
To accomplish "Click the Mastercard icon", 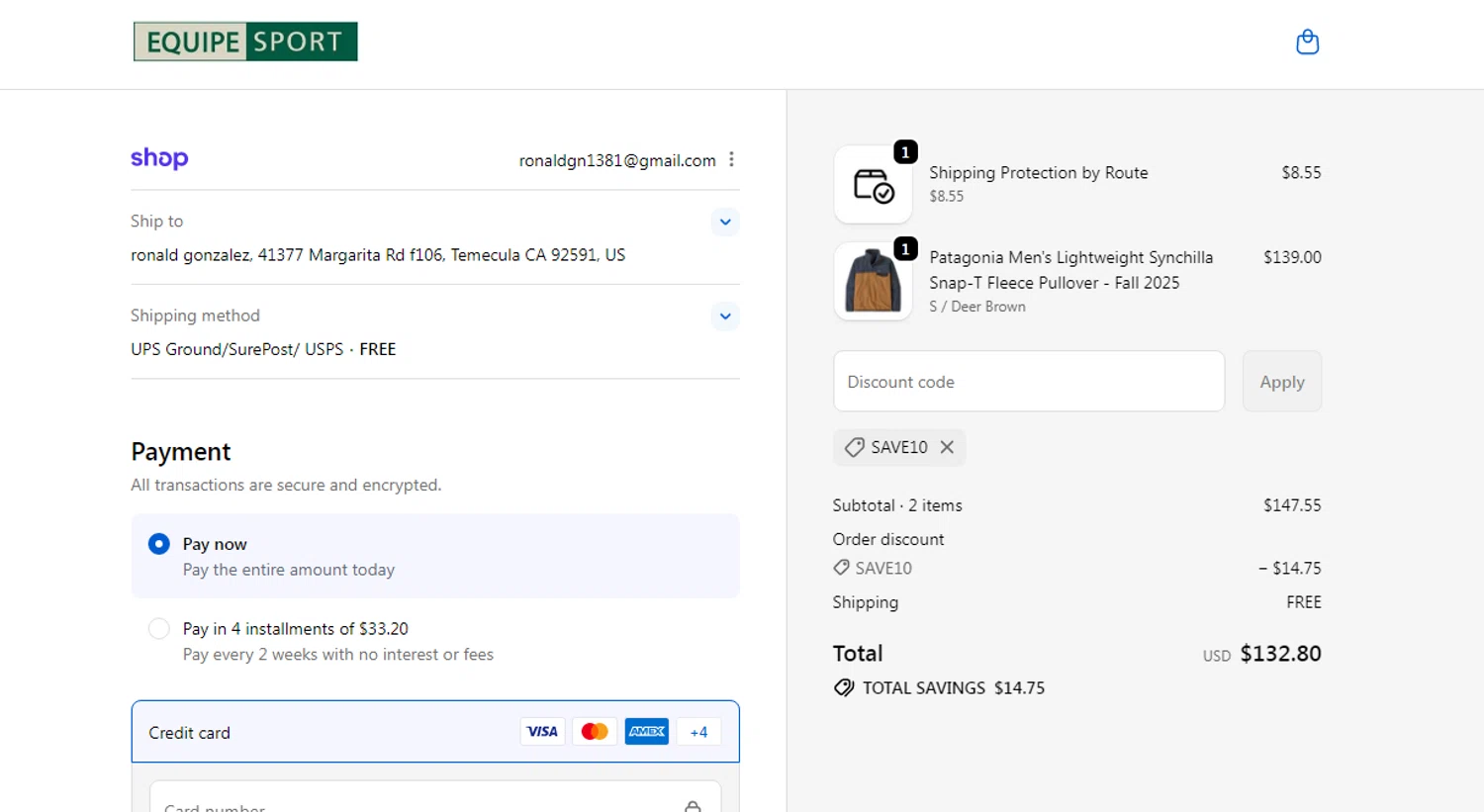I will (x=595, y=732).
